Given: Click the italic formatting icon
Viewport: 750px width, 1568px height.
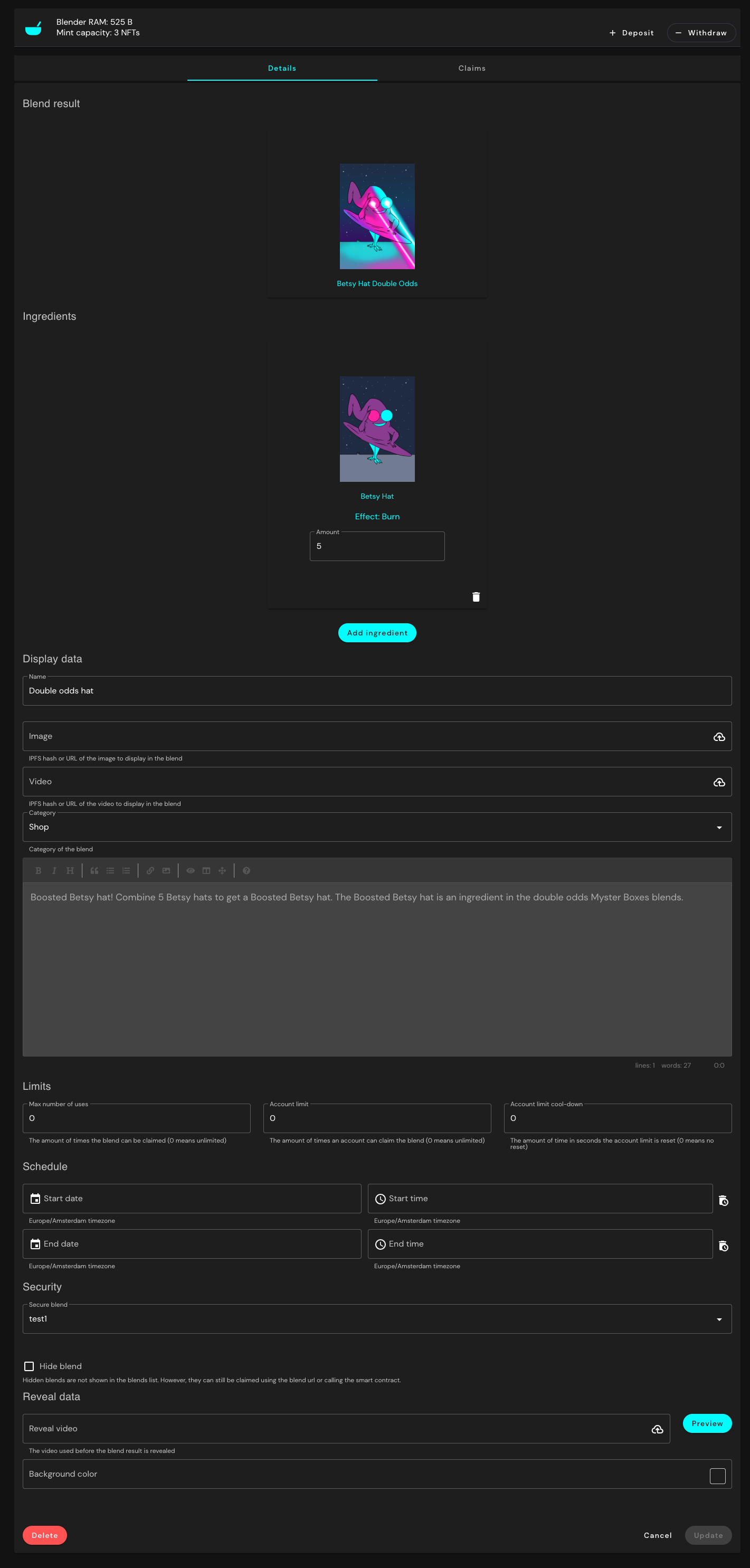Looking at the screenshot, I should tap(54, 870).
